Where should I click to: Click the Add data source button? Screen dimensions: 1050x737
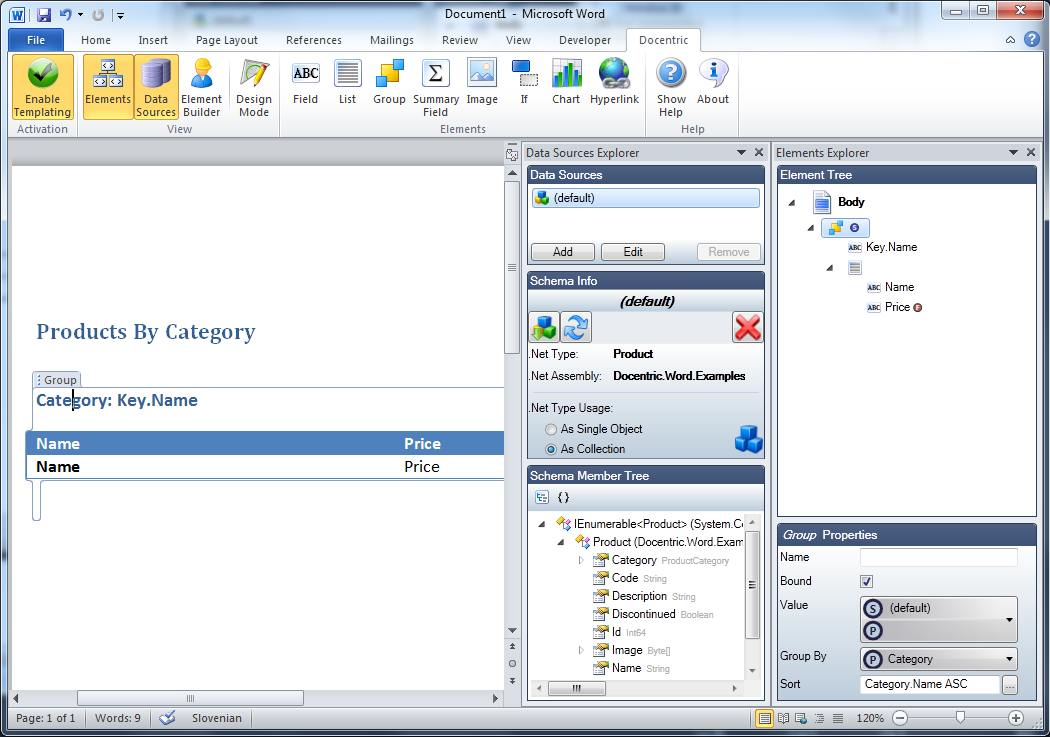pyautogui.click(x=562, y=252)
